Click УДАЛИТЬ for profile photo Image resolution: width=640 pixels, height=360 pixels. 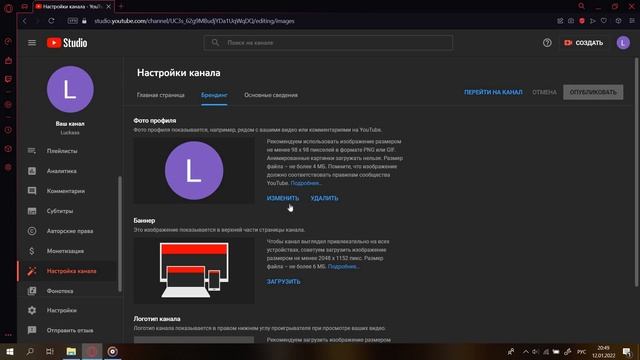click(324, 198)
